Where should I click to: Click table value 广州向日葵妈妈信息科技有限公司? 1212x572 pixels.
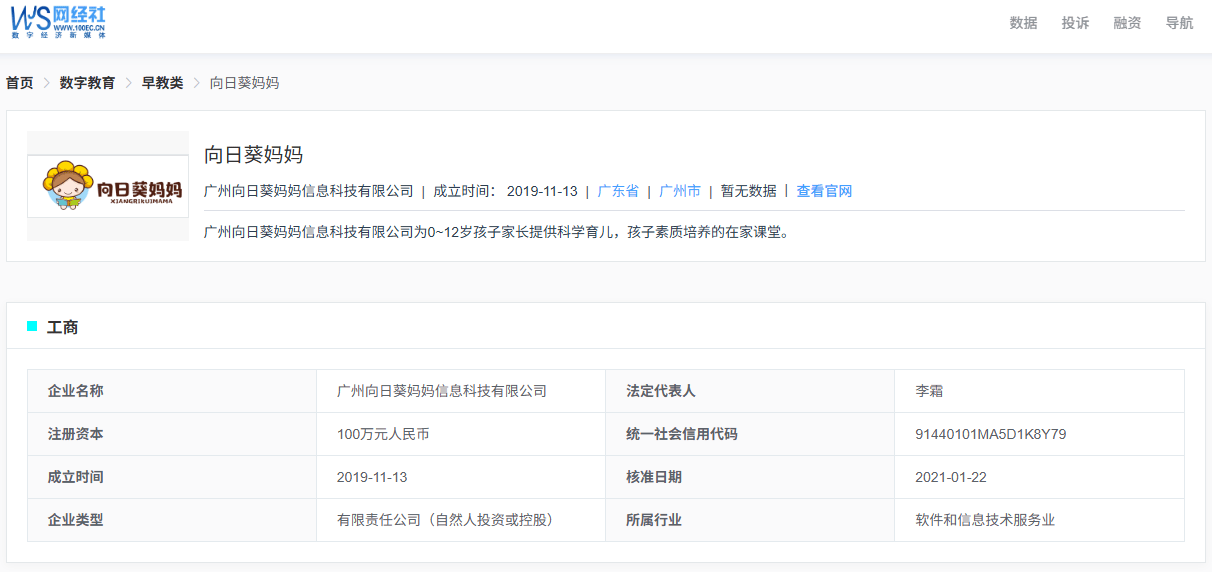pyautogui.click(x=461, y=391)
